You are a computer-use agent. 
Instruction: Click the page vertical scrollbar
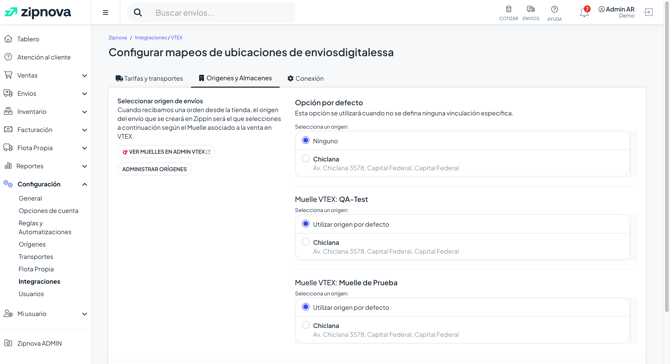point(667,156)
